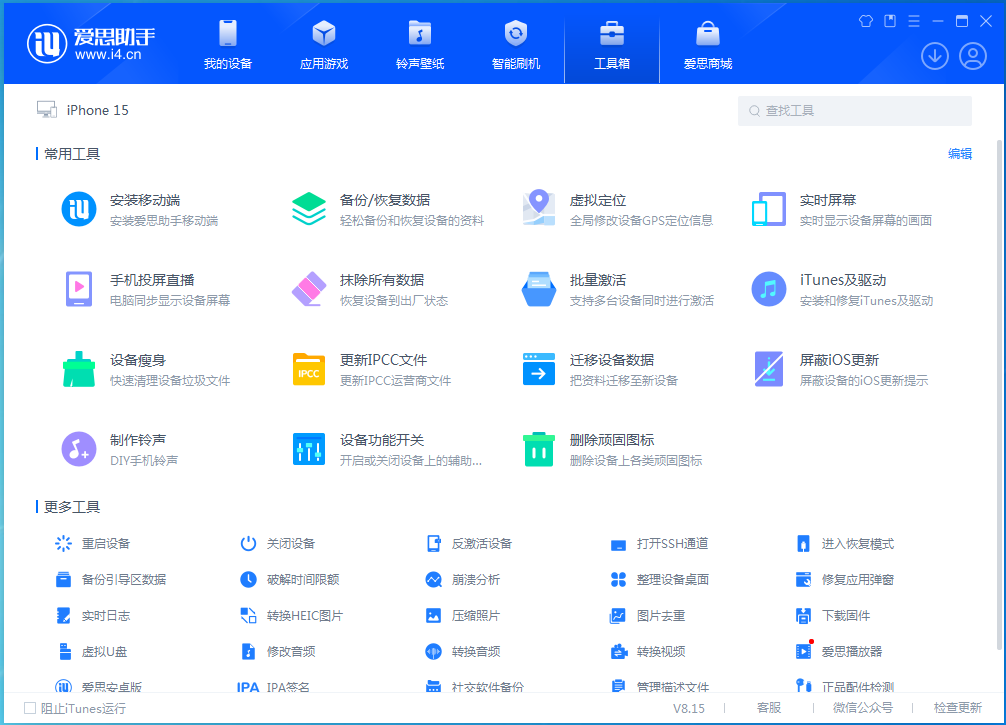1006x725 pixels.
Task: Open the 智能刷机 tab
Action: point(516,44)
